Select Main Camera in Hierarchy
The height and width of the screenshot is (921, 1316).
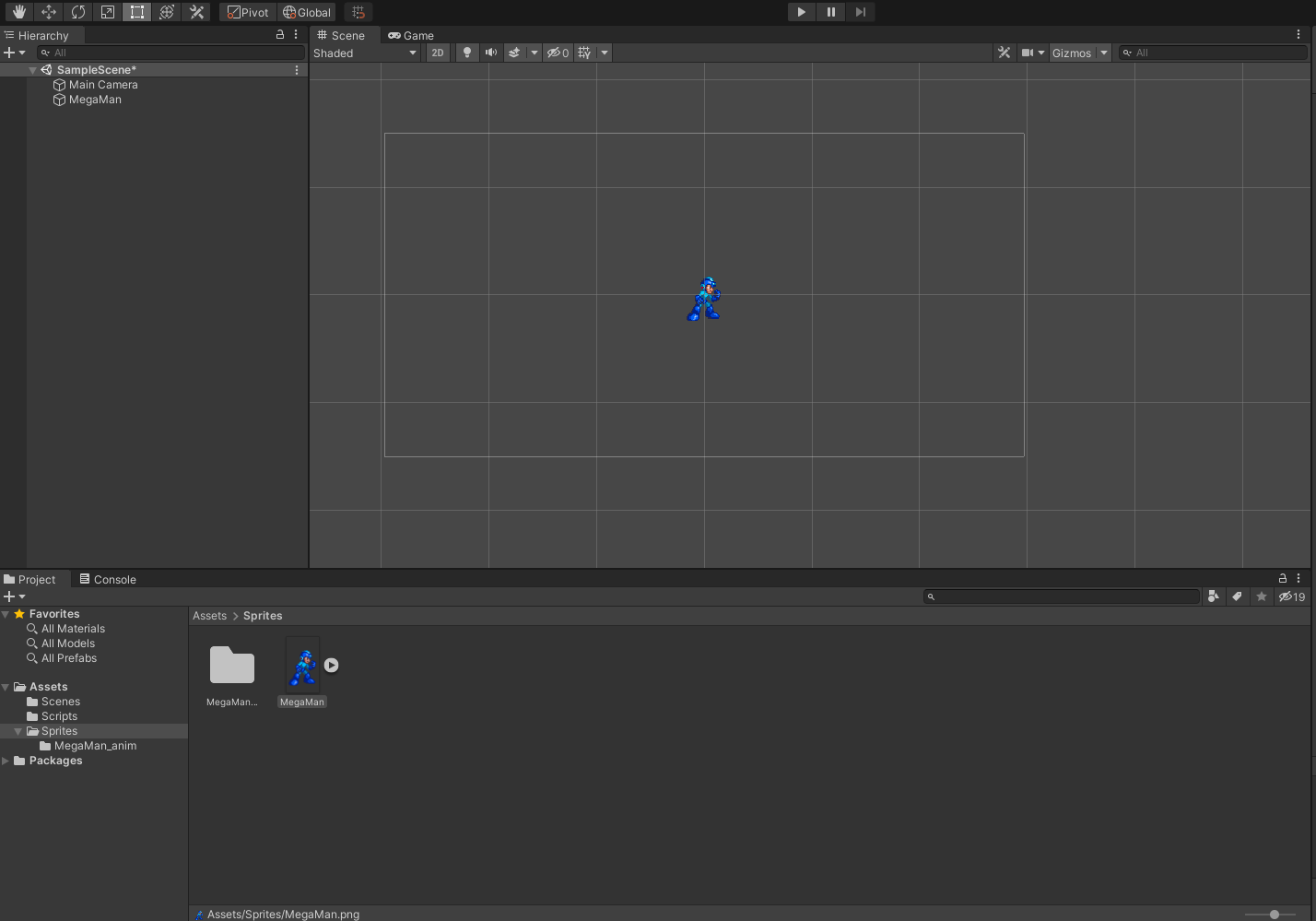point(96,85)
